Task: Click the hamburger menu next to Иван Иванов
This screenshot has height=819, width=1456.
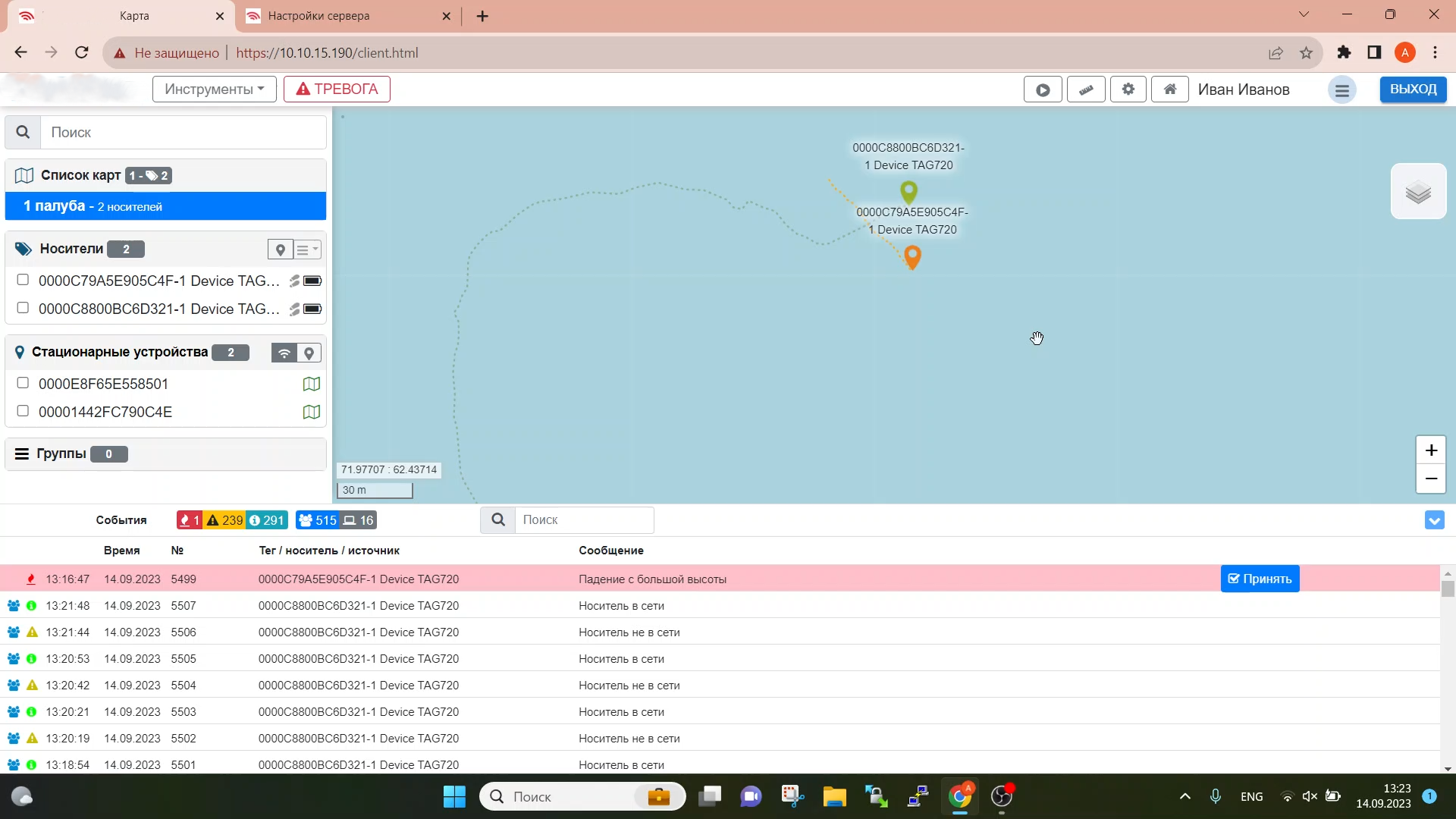Action: tap(1341, 90)
